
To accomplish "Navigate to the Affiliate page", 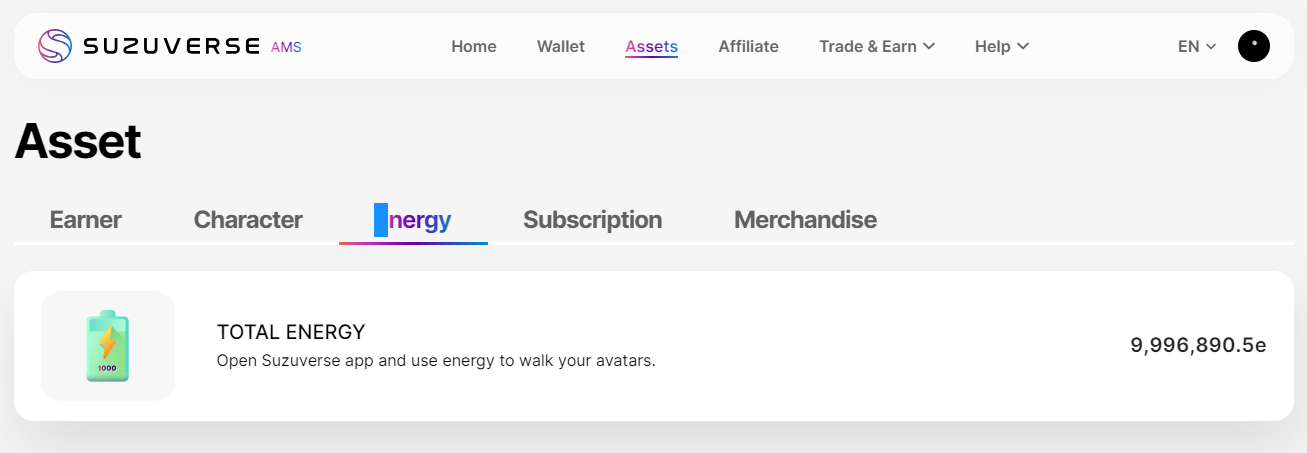I will click(748, 46).
